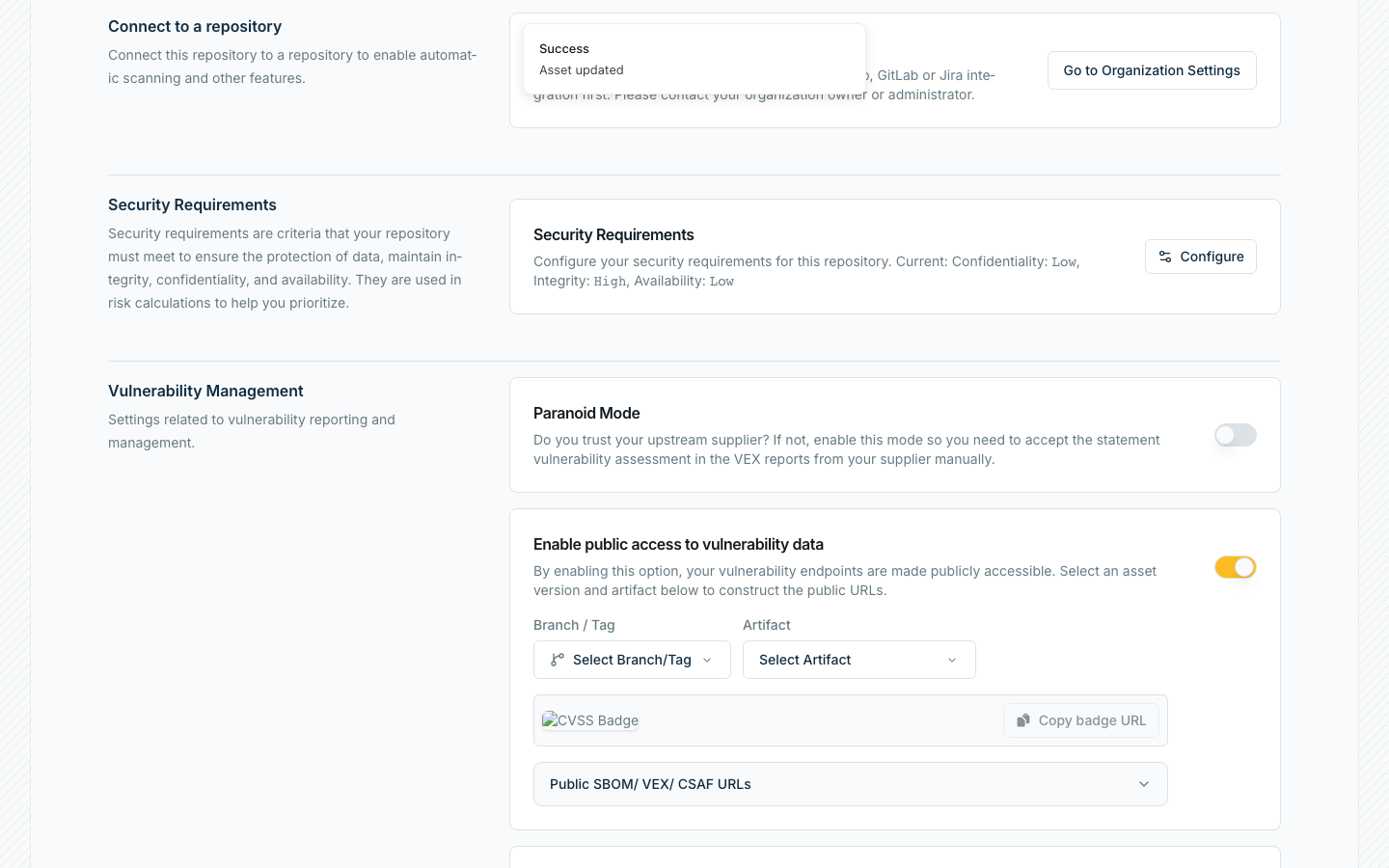This screenshot has height=868, width=1389.
Task: Expand Public SBOM/ VEX/ CSAF URLs section
Action: pyautogui.click(x=851, y=784)
